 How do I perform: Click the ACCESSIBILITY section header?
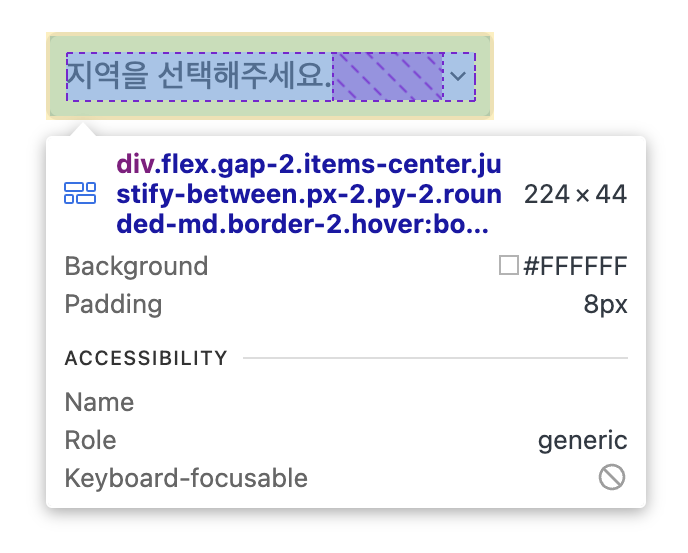(x=146, y=358)
